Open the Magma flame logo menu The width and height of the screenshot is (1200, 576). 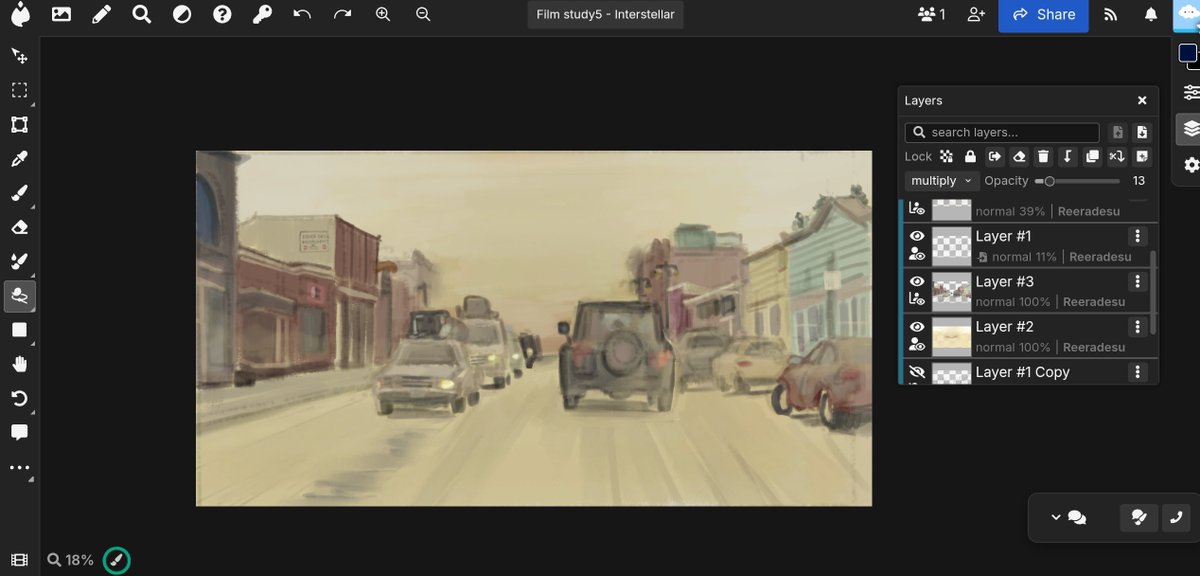tap(20, 15)
